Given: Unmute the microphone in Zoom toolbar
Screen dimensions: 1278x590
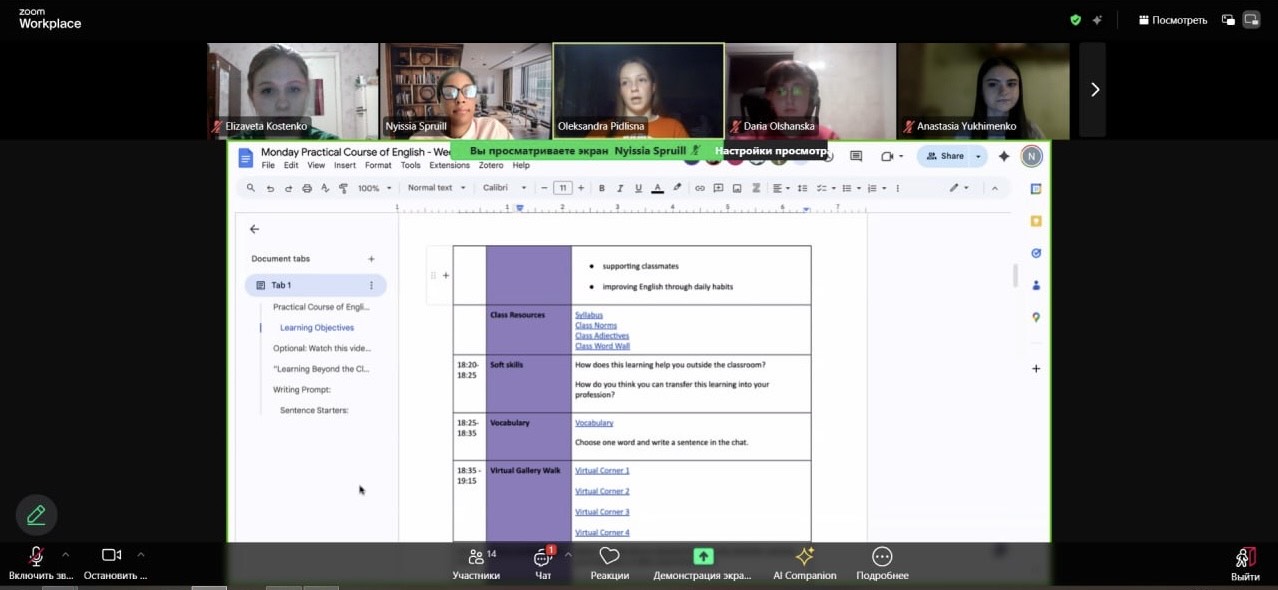Looking at the screenshot, I should click(37, 556).
